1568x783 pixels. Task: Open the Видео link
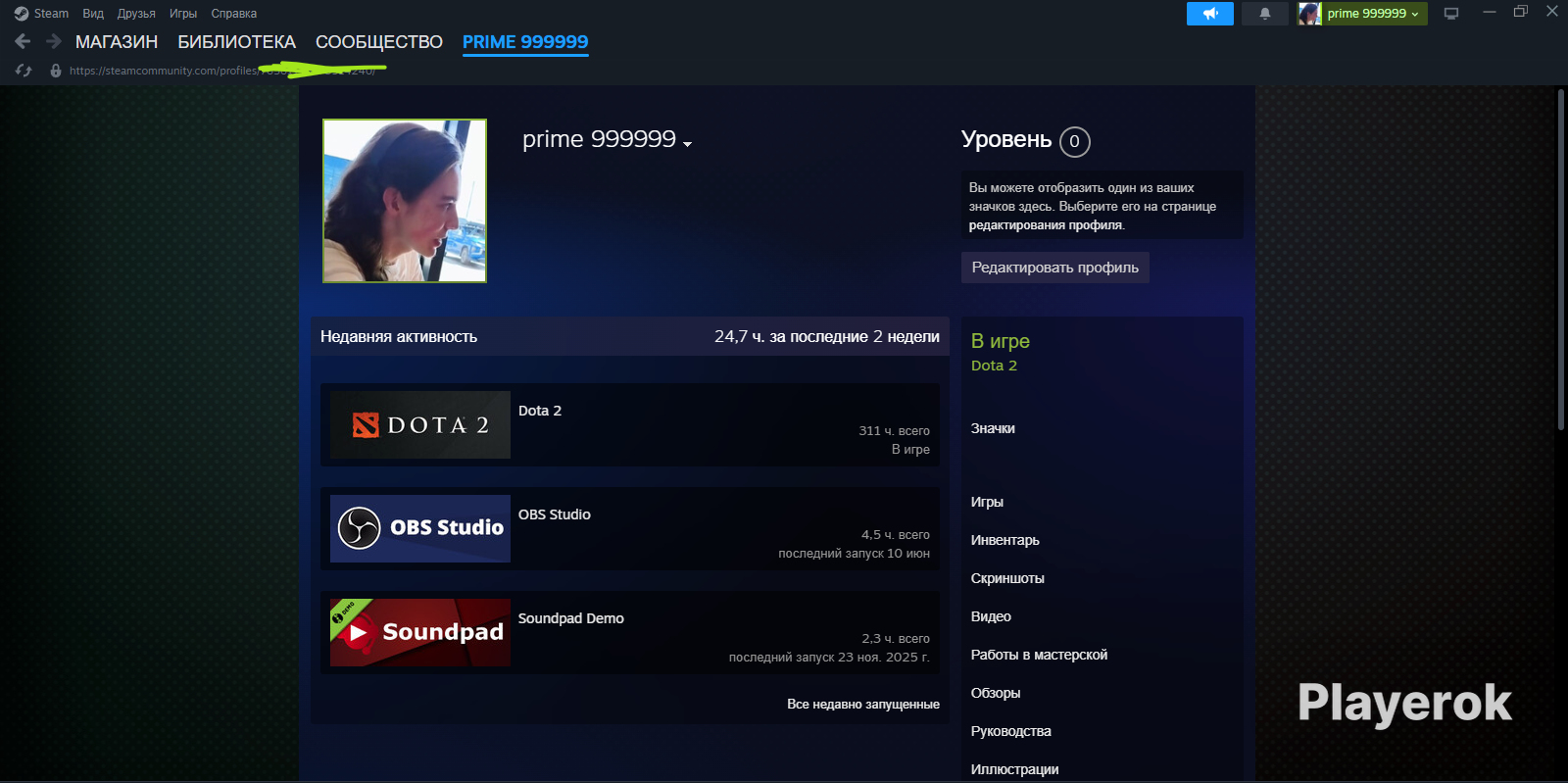(x=991, y=616)
